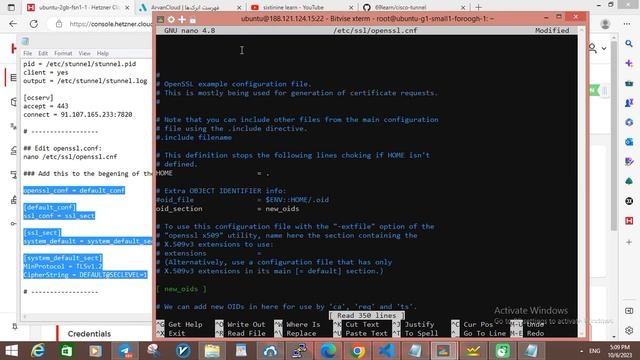Screen dimensions: 640x360
Task: Open Hetzner account user dropdown
Action: point(597,48)
